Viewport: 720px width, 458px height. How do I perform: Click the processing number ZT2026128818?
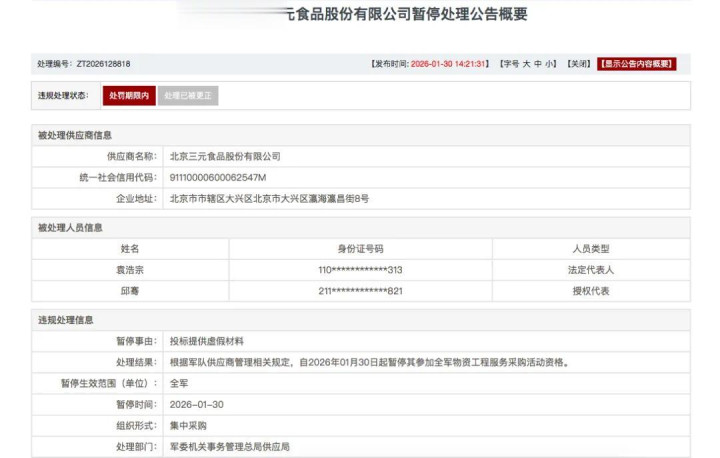click(103, 64)
